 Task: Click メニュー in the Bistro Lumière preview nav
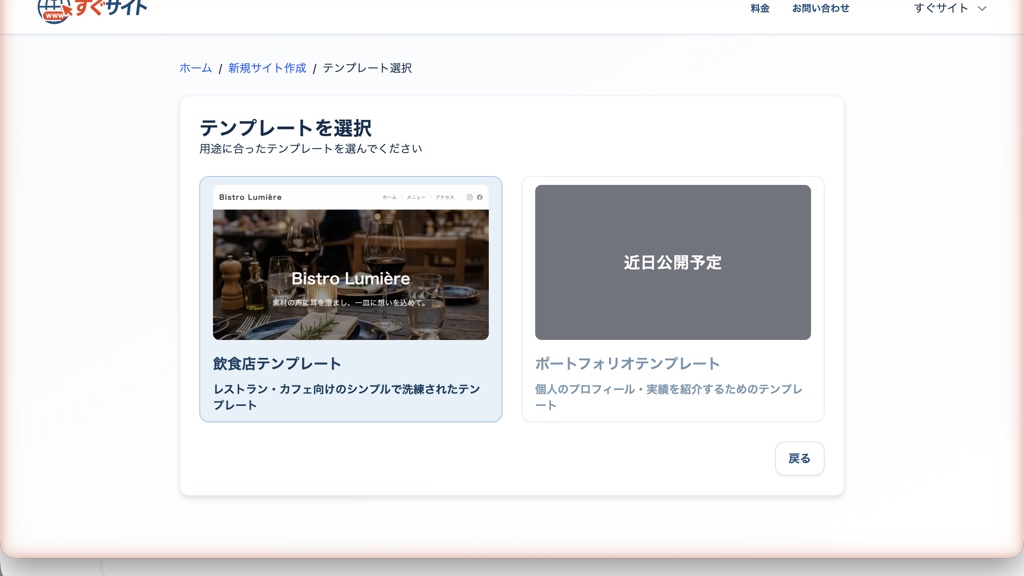(x=415, y=197)
